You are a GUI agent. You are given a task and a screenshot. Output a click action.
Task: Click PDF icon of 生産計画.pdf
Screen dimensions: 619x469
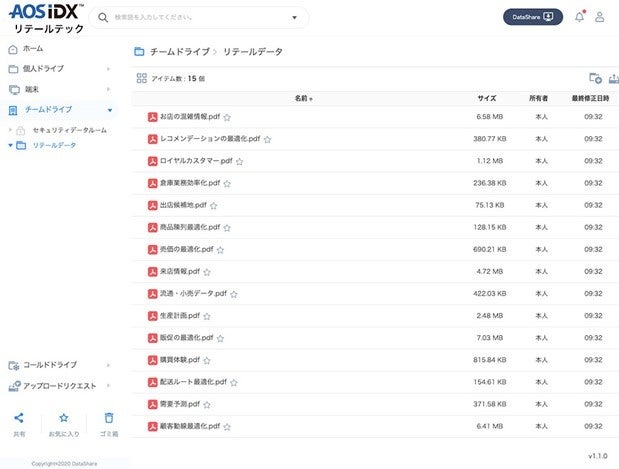point(152,316)
